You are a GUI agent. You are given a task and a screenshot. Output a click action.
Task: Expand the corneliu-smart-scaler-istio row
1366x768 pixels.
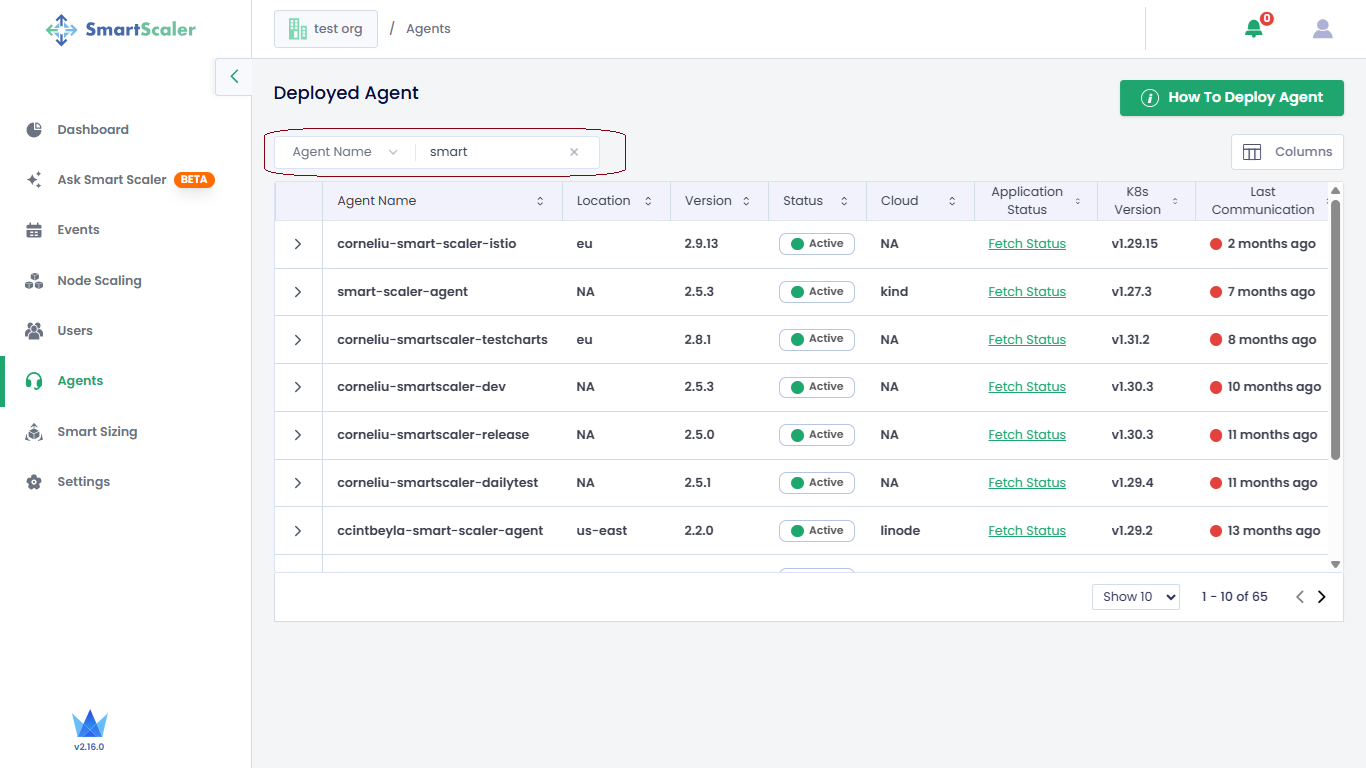click(x=298, y=244)
